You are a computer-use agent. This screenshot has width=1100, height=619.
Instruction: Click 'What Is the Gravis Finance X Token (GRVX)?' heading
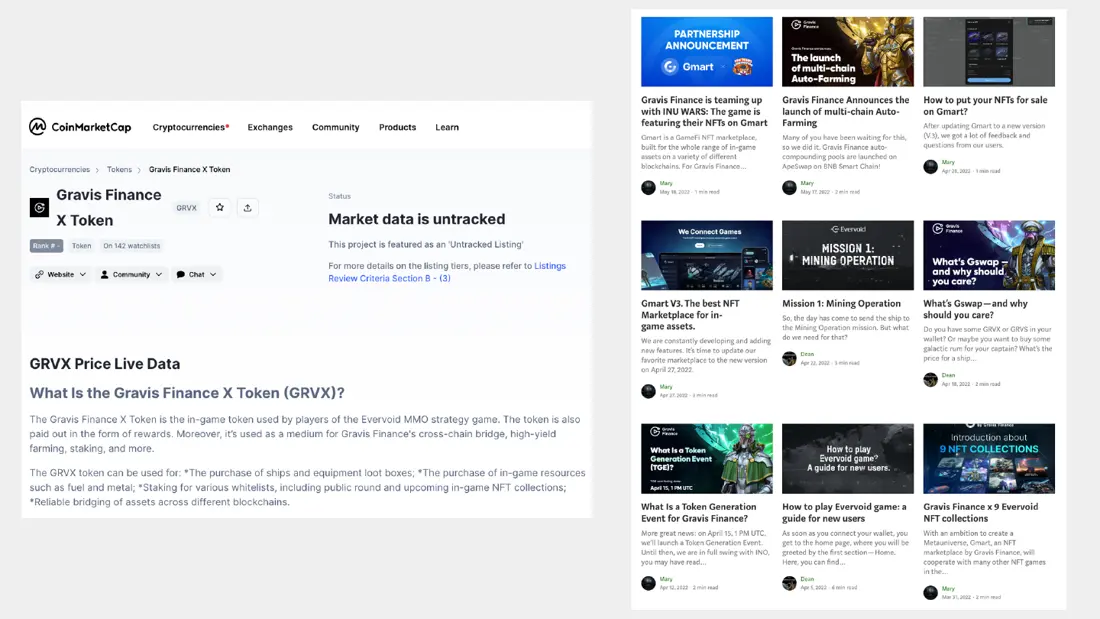pyautogui.click(x=187, y=393)
